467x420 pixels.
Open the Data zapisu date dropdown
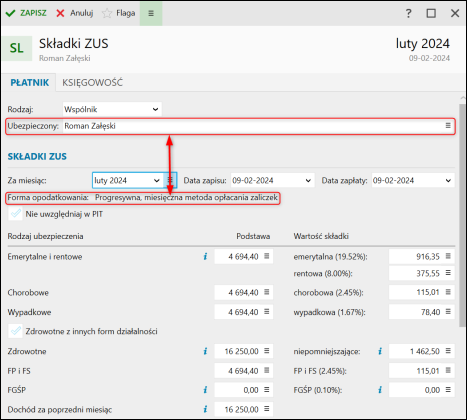(308, 180)
